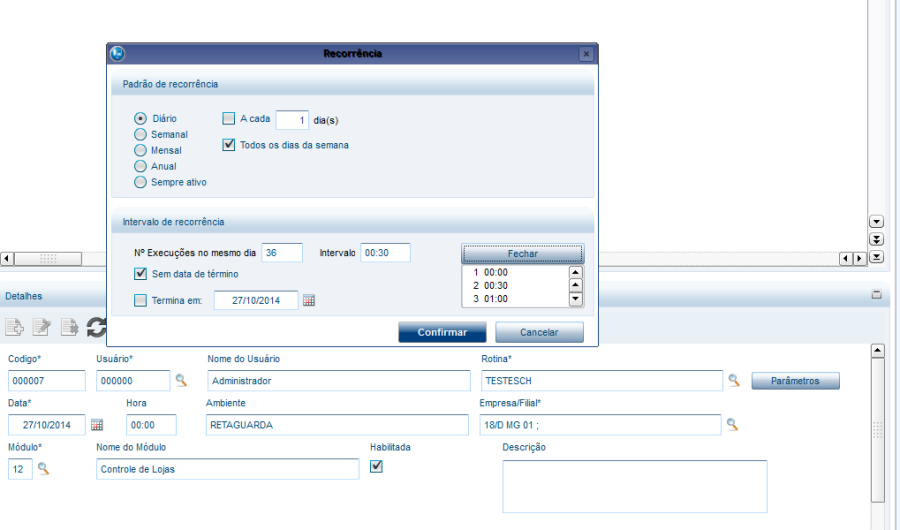Screen dimensions: 900x530
Task: Click the Nome do Módulo field
Action: pos(227,469)
